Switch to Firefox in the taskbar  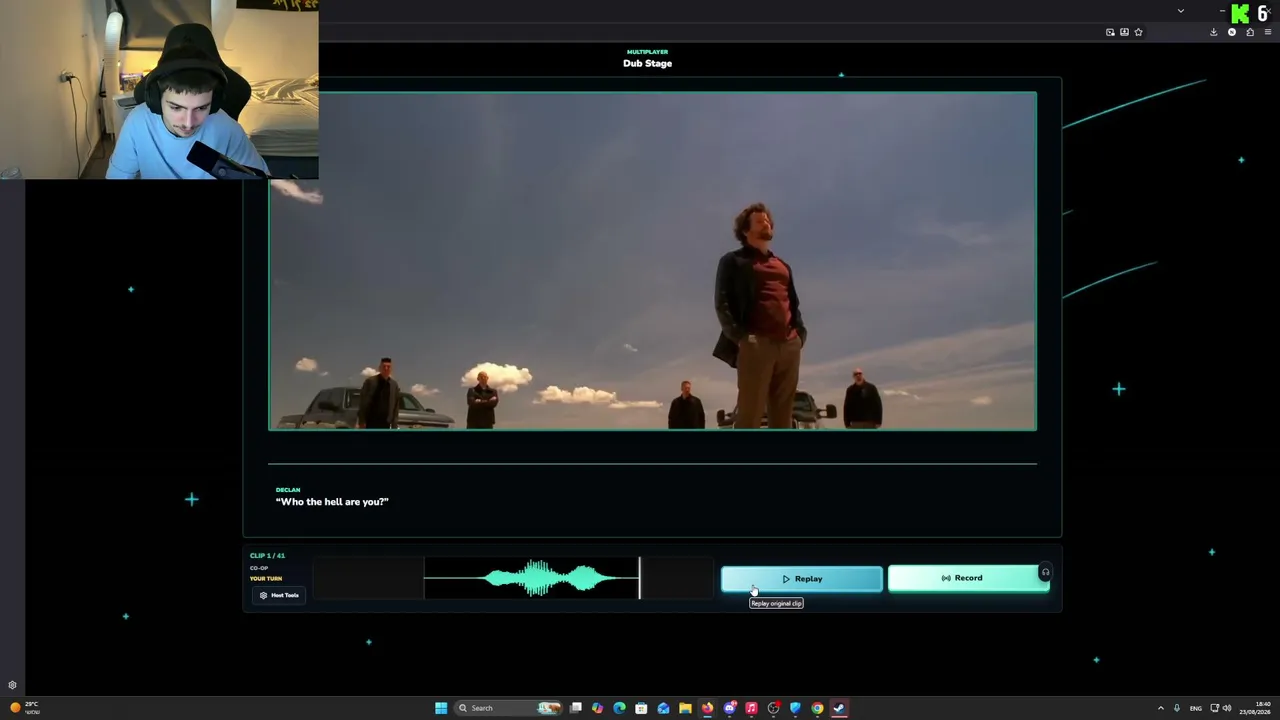707,708
